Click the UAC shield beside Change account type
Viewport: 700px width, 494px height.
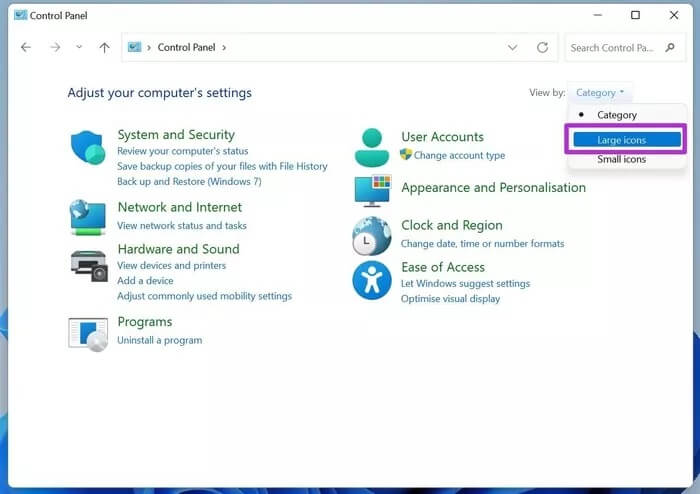point(405,154)
